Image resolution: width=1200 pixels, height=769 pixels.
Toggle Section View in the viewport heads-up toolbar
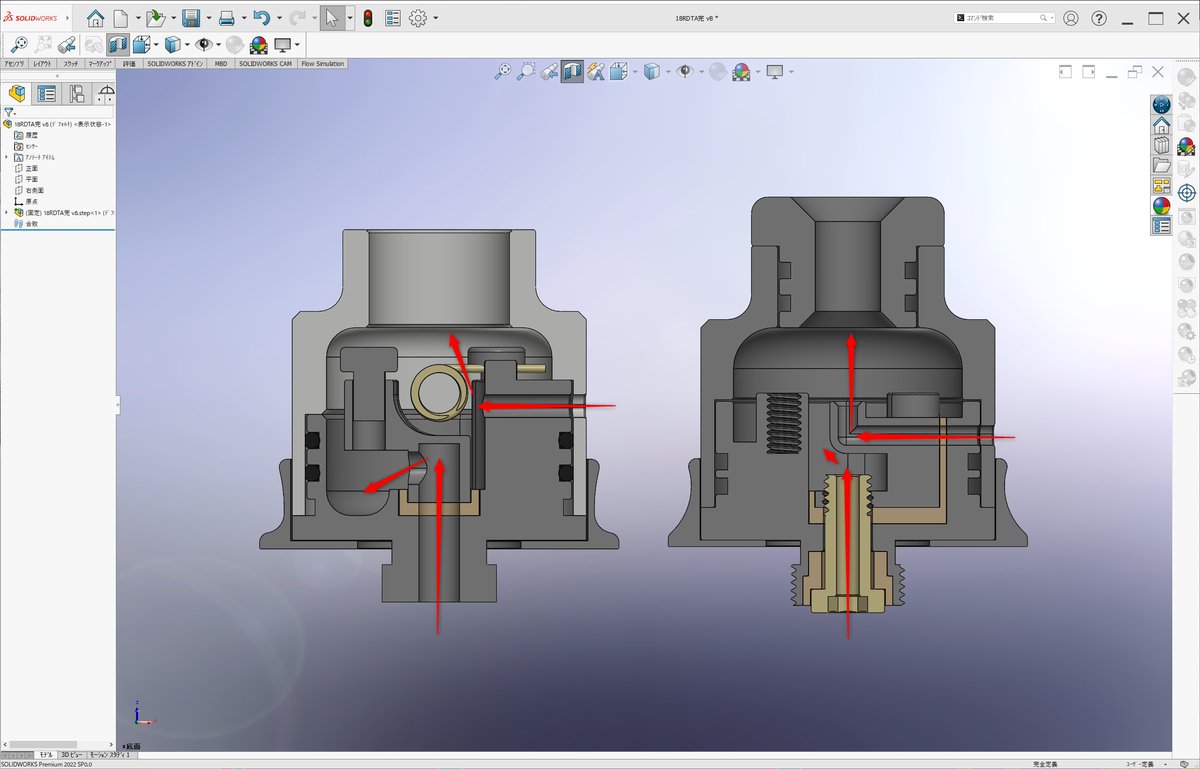click(x=572, y=71)
